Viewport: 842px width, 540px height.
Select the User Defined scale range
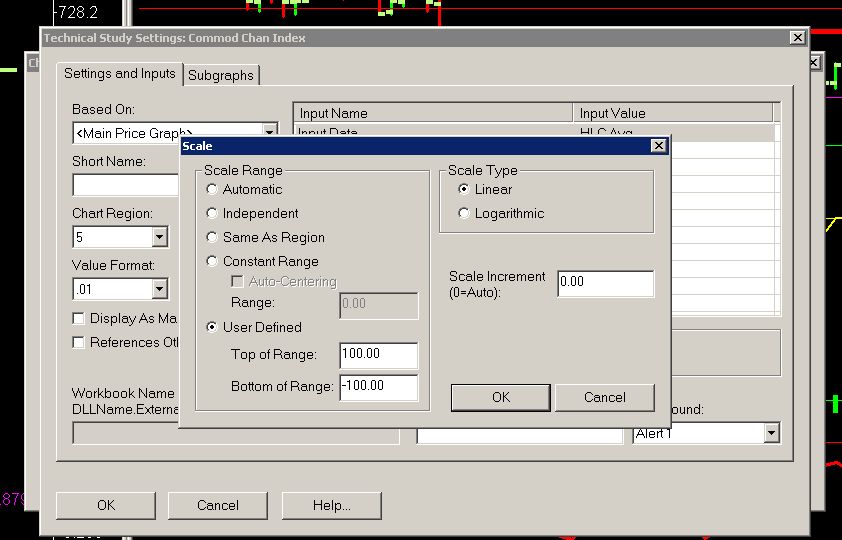pyautogui.click(x=211, y=327)
